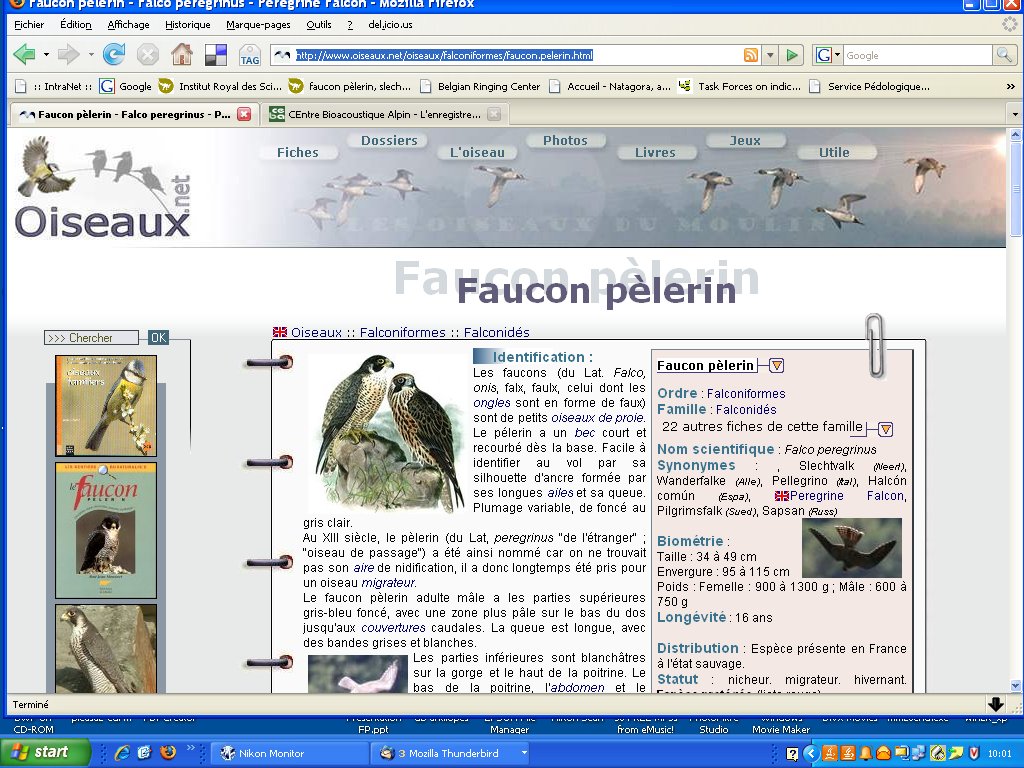Close the Faucon pèlerin tab
Viewport: 1024px width, 768px height.
point(244,115)
